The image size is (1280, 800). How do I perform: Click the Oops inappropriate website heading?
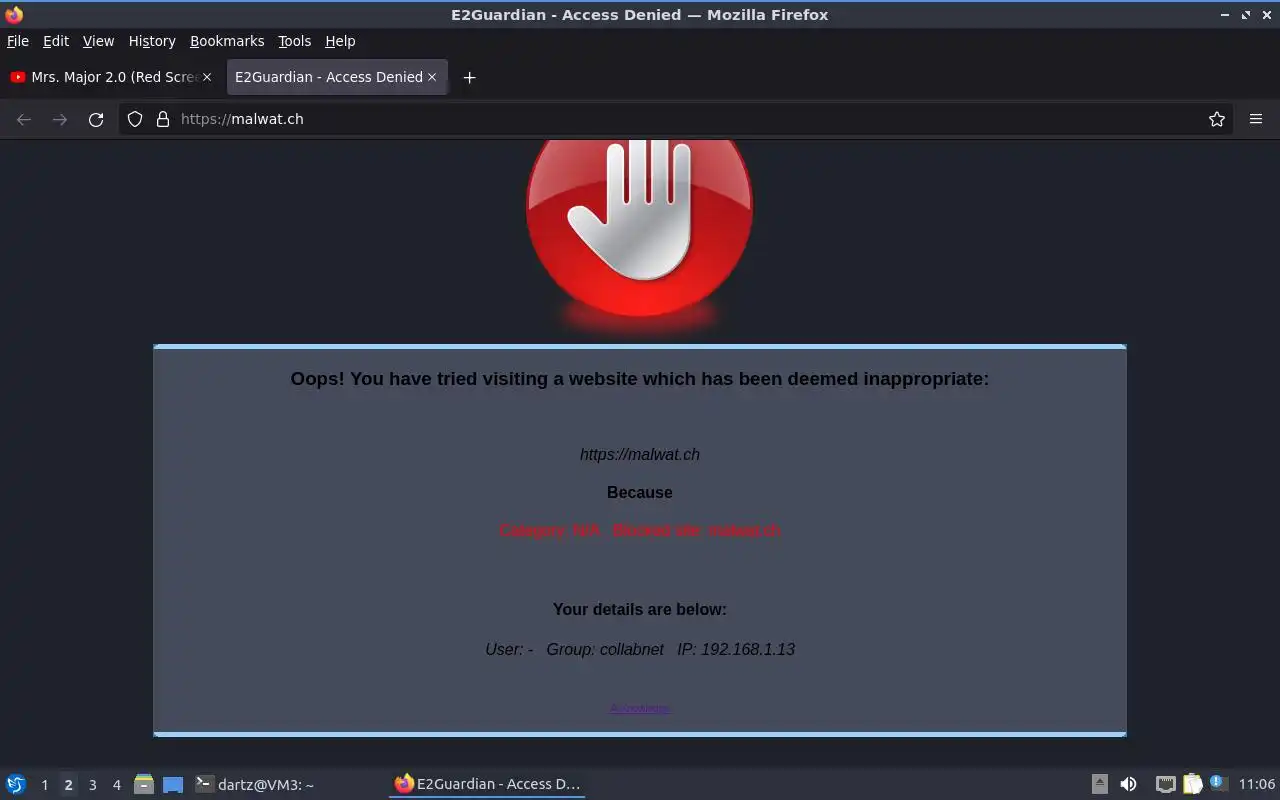point(640,379)
